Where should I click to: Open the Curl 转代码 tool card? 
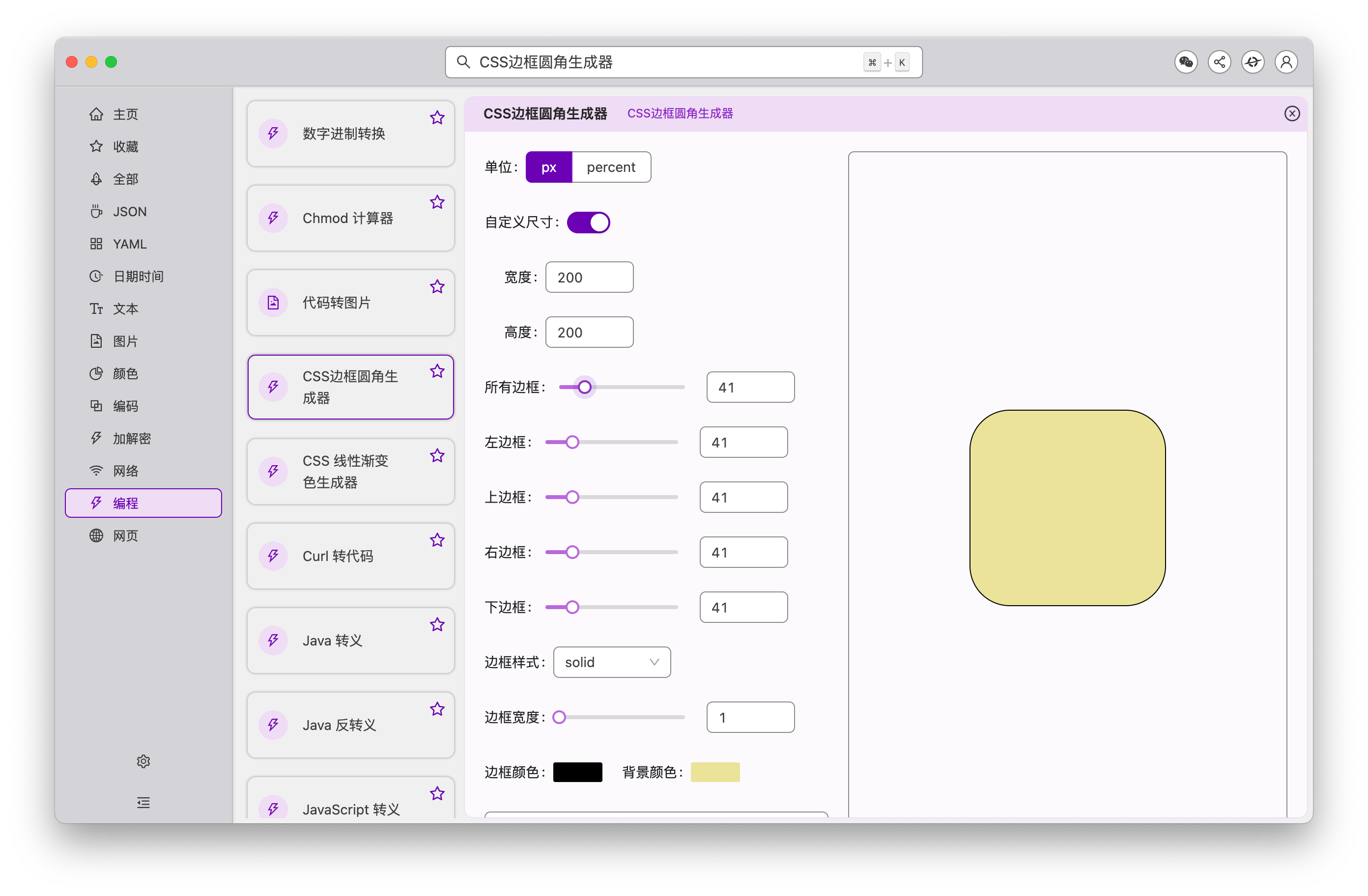pyautogui.click(x=351, y=556)
